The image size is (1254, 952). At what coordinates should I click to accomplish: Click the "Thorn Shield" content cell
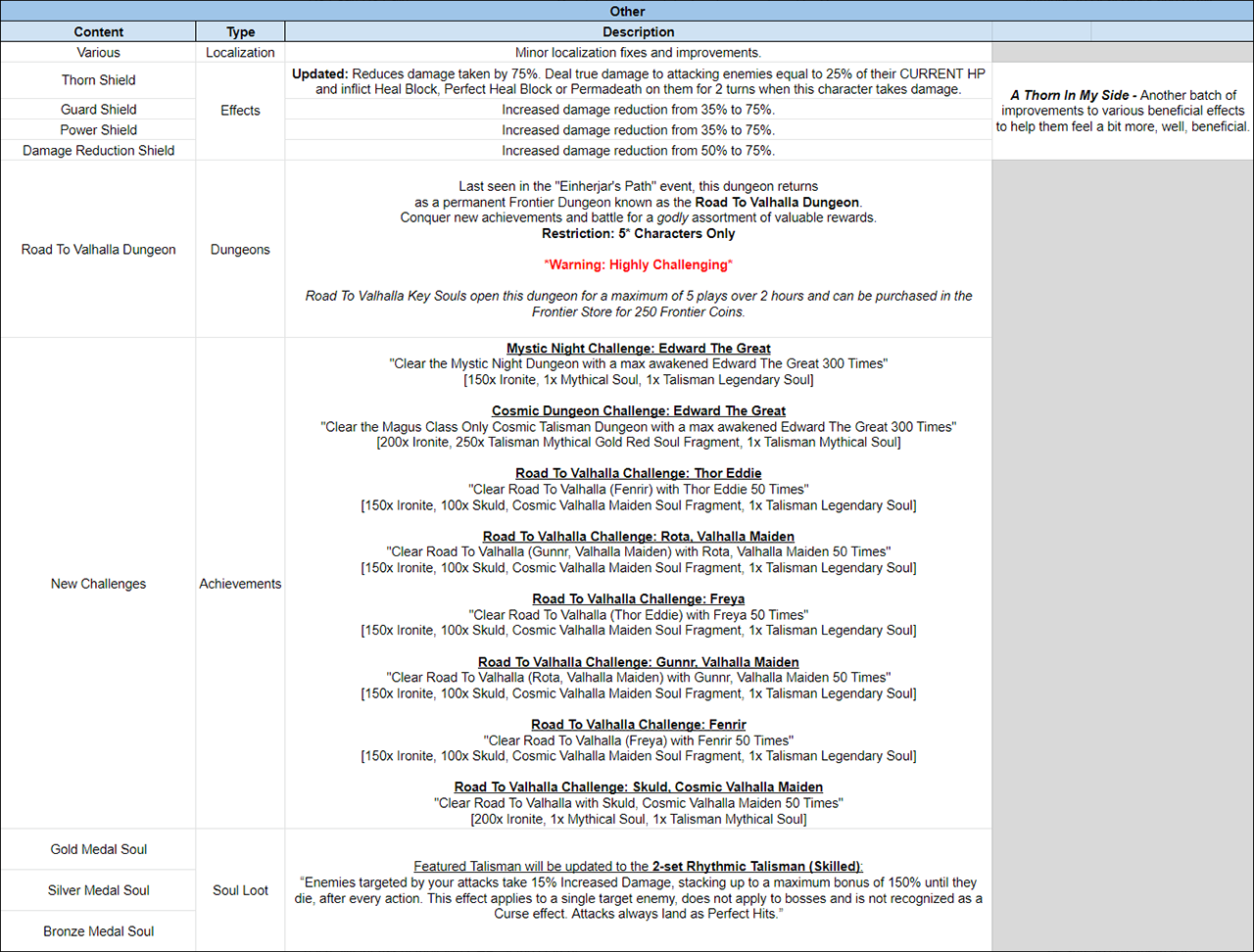[x=98, y=80]
